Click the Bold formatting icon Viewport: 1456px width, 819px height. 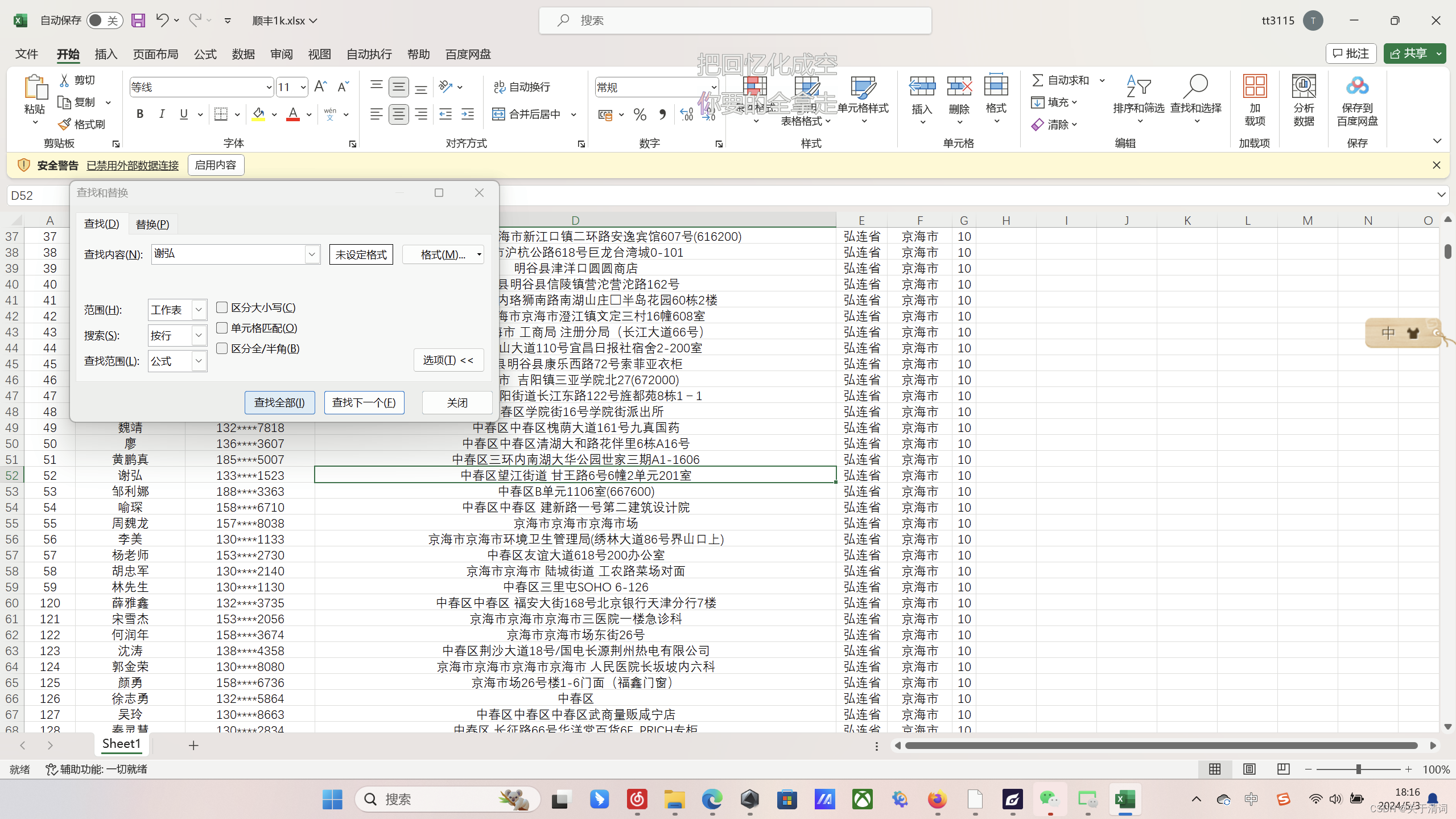point(140,114)
